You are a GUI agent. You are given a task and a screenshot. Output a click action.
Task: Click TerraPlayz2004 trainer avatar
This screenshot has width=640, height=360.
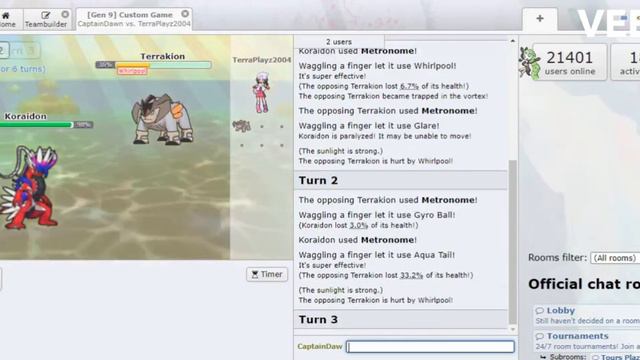[x=261, y=92]
